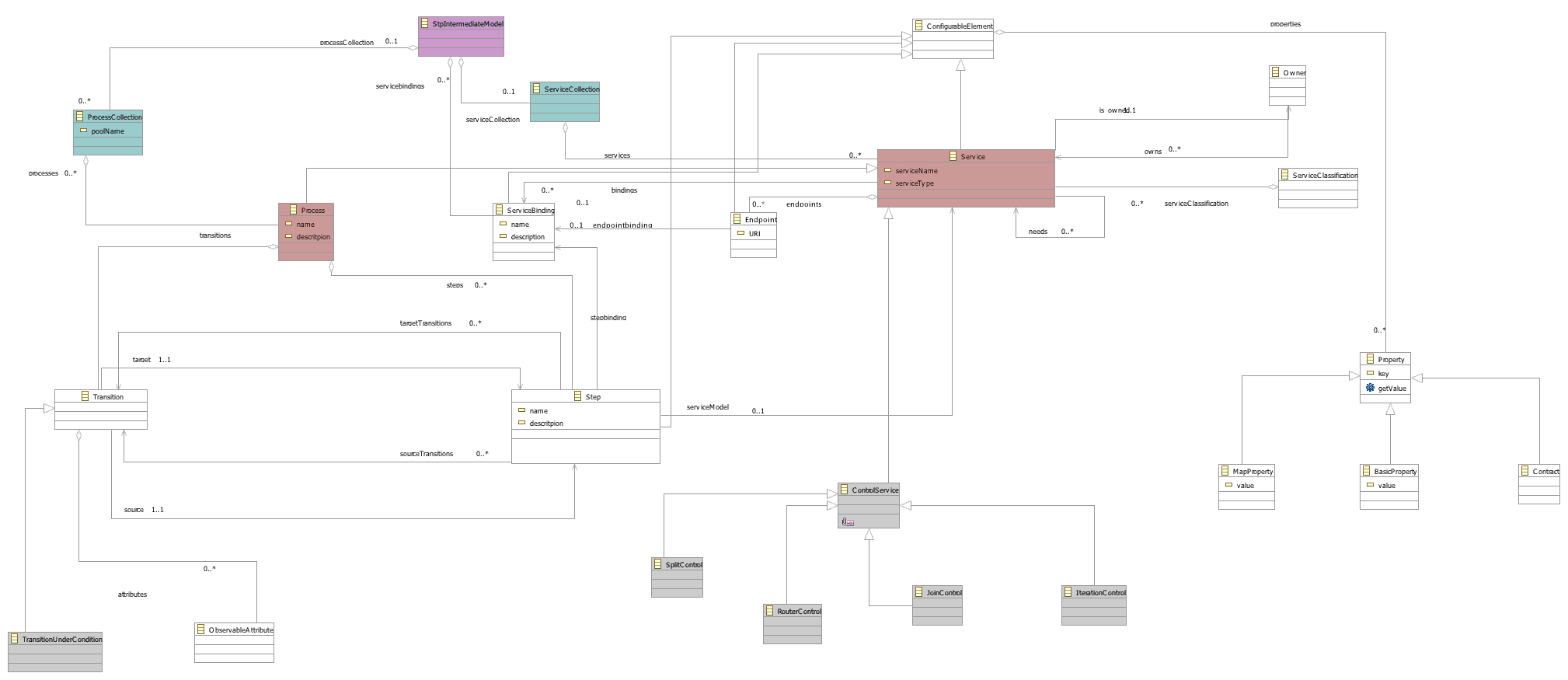The width and height of the screenshot is (1568, 680).
Task: Click the RouterControl class icon
Action: click(x=770, y=611)
